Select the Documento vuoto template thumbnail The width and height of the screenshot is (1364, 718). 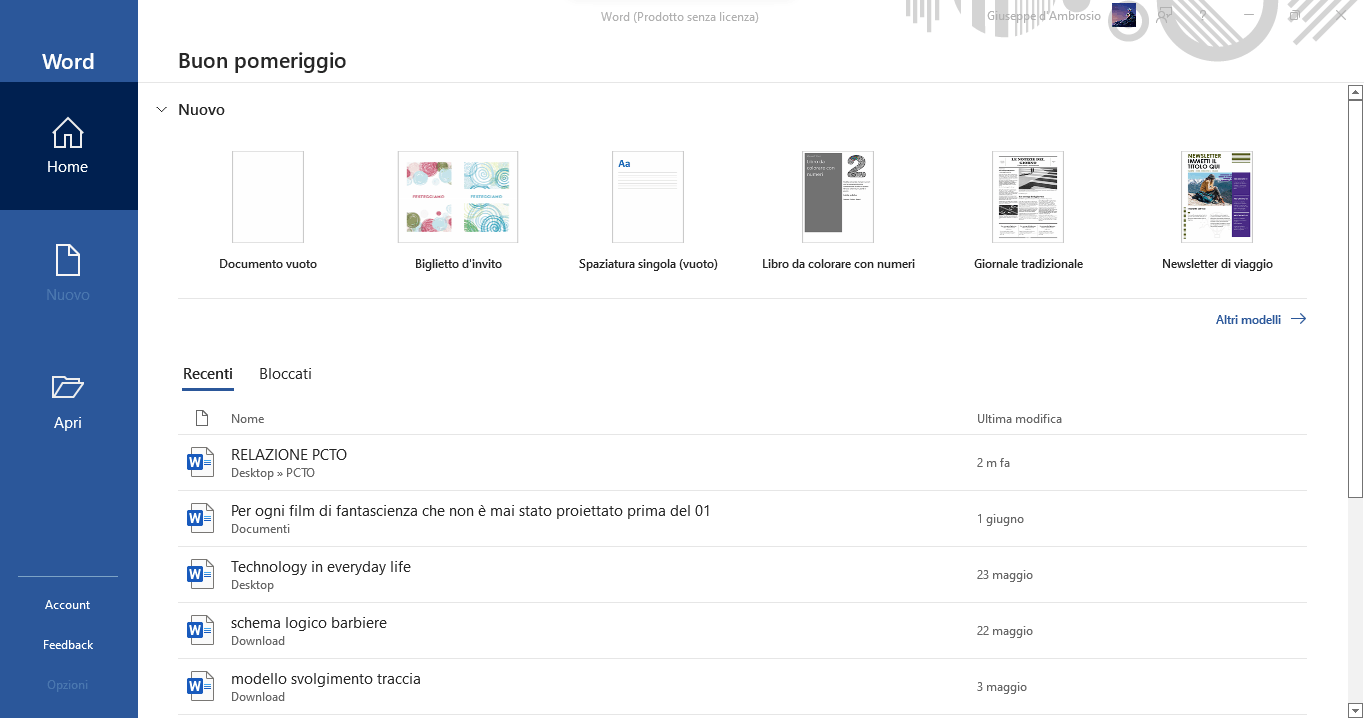(268, 197)
